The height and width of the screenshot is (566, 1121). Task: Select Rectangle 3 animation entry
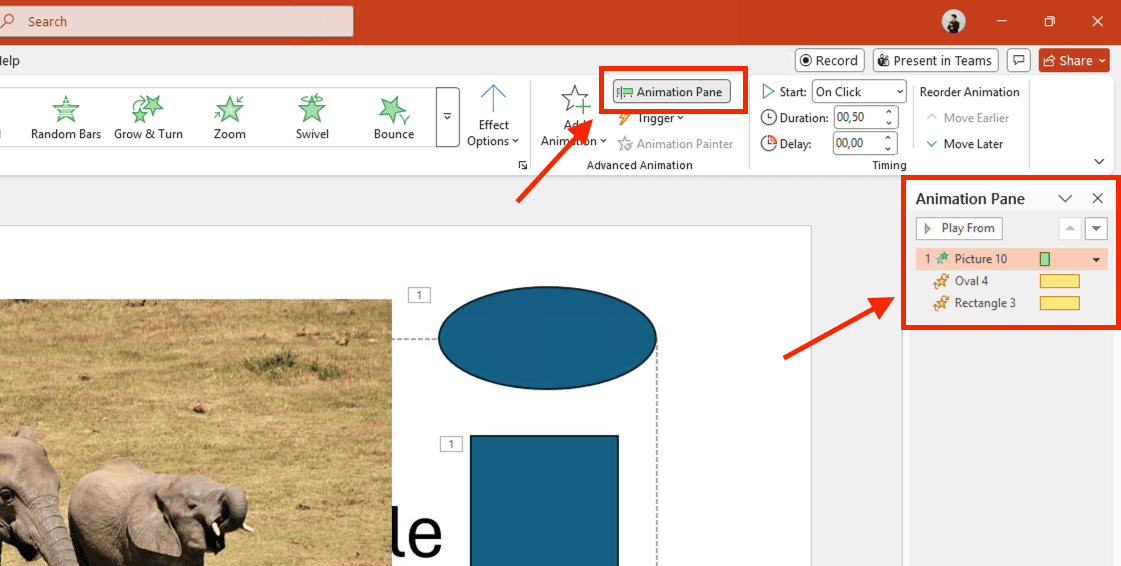(1012, 303)
